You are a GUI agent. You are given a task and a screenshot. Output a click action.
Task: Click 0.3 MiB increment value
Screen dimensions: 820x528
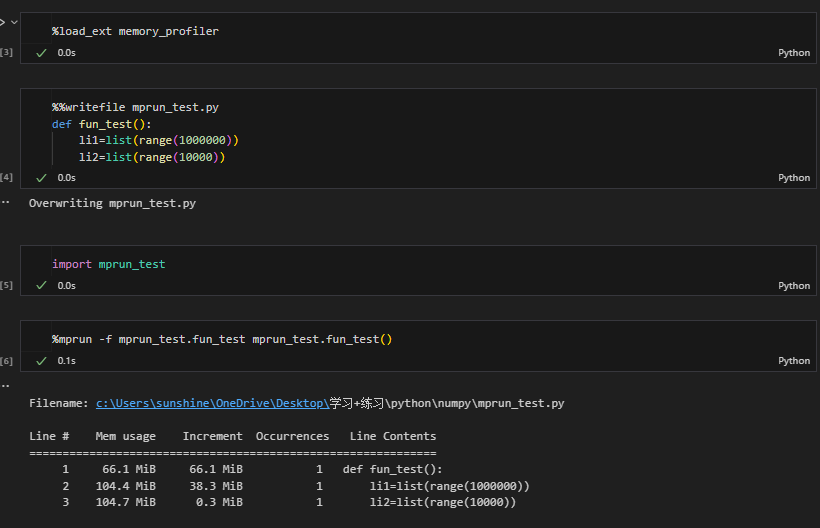click(219, 502)
